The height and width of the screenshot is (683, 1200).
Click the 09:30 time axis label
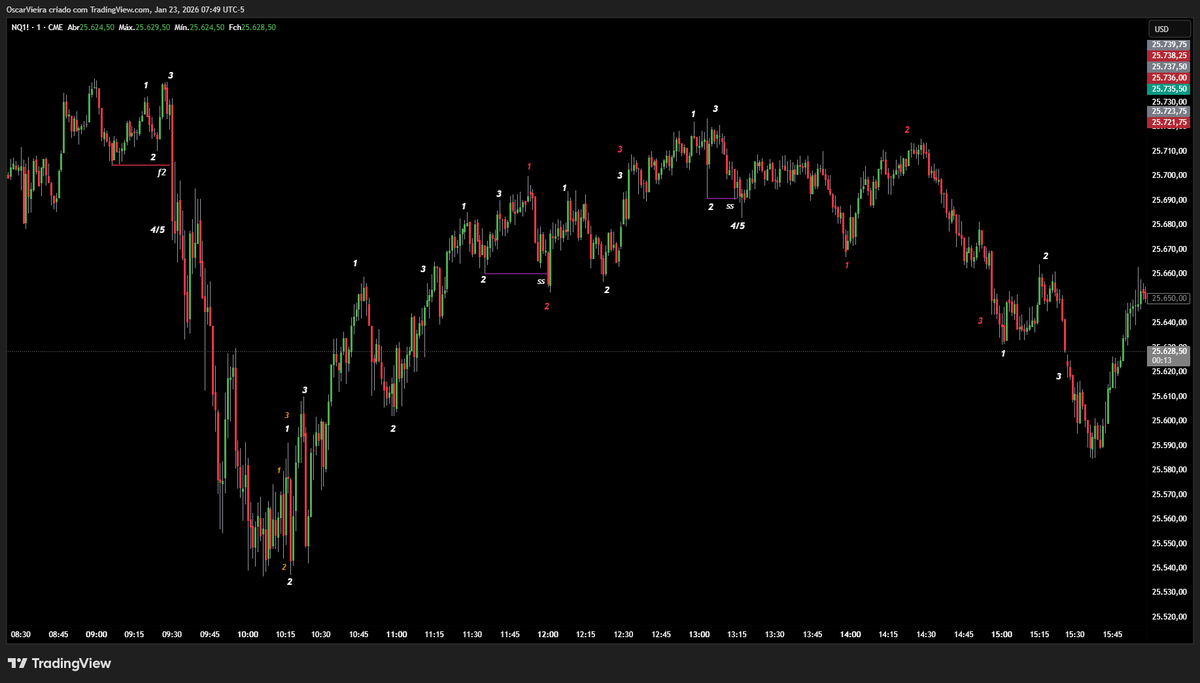[172, 634]
